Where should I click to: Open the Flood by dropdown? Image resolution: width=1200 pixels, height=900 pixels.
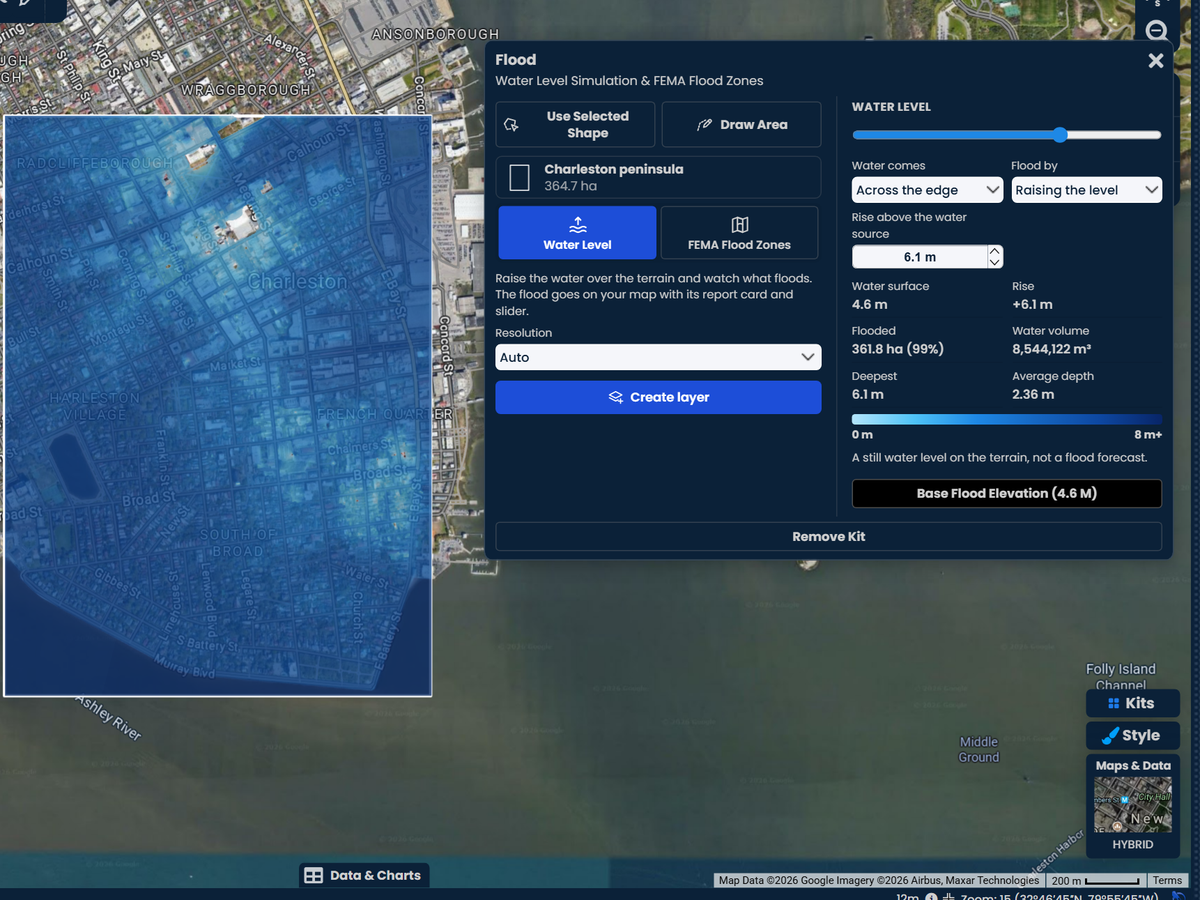[x=1087, y=190]
